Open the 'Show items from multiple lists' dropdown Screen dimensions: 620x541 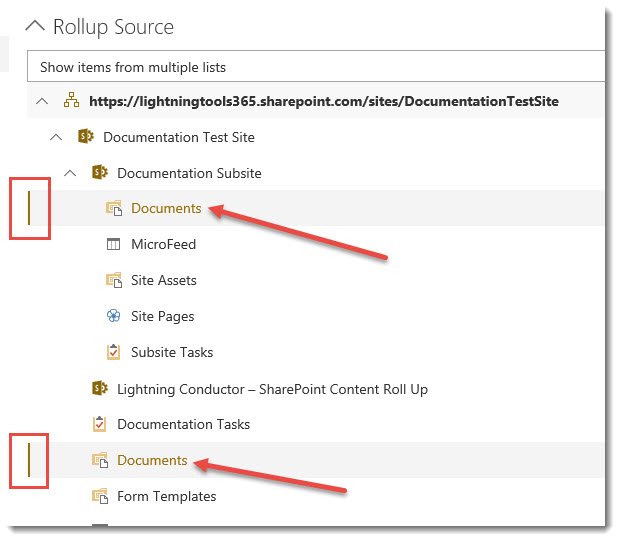tap(316, 66)
